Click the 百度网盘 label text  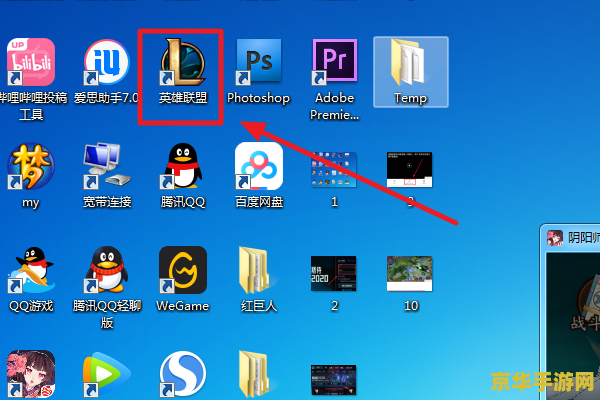[259, 202]
